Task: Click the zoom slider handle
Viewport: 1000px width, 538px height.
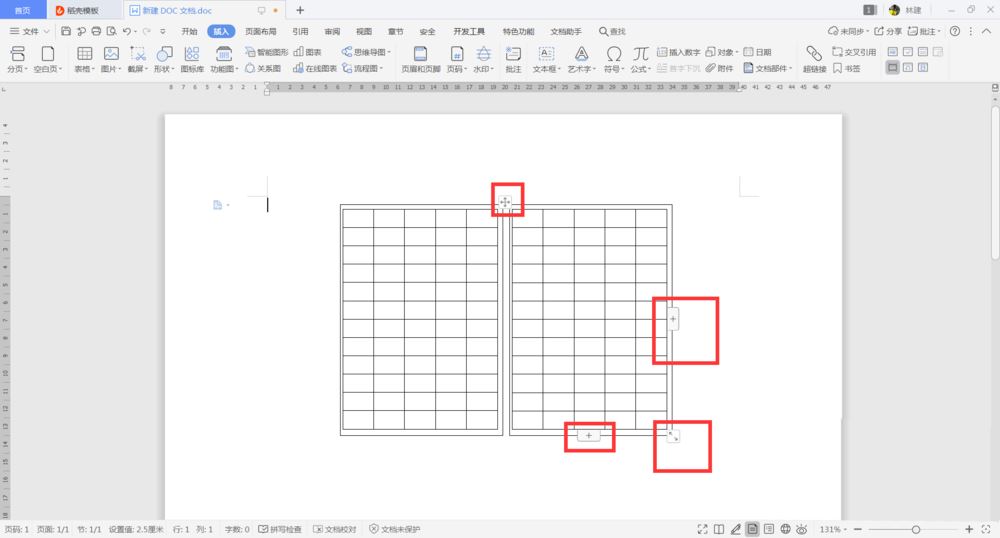Action: click(x=916, y=529)
